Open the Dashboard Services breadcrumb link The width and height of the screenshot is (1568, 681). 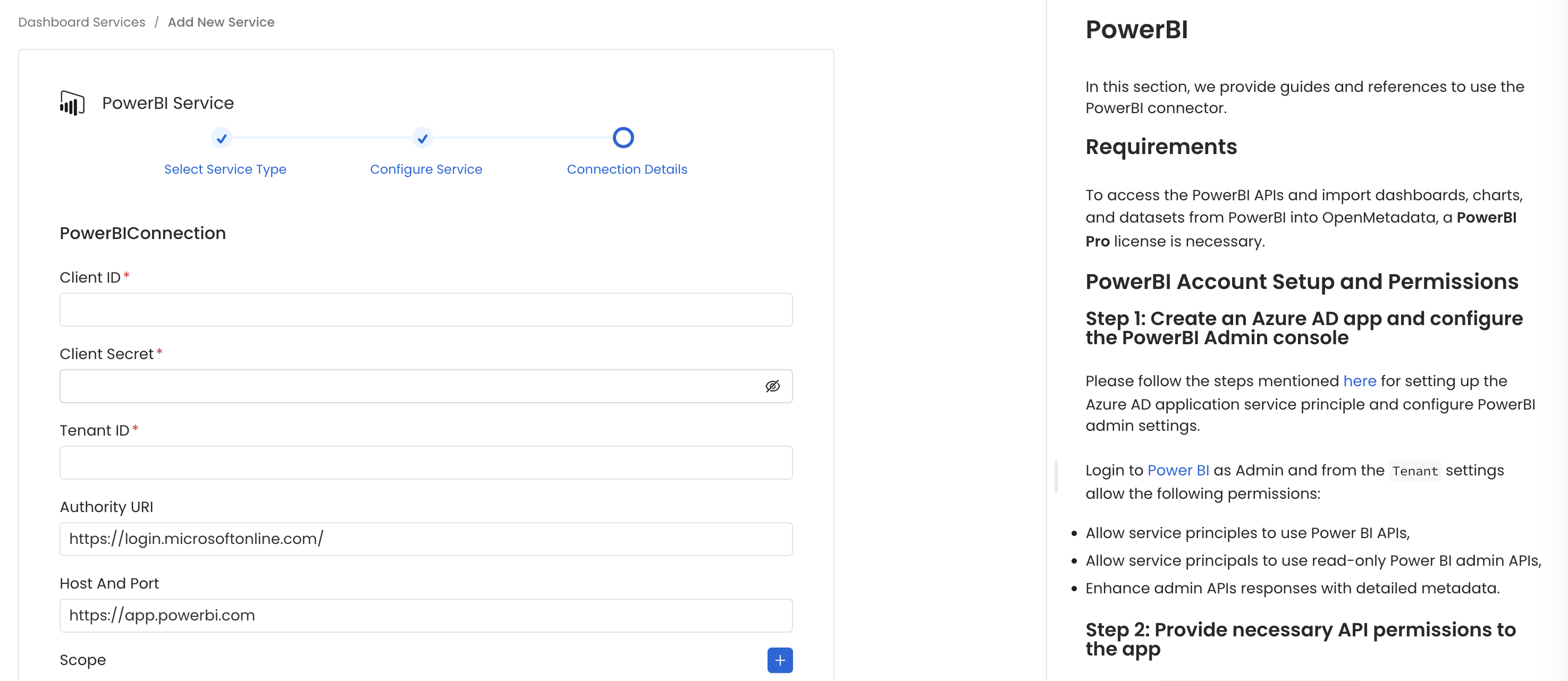(x=81, y=22)
